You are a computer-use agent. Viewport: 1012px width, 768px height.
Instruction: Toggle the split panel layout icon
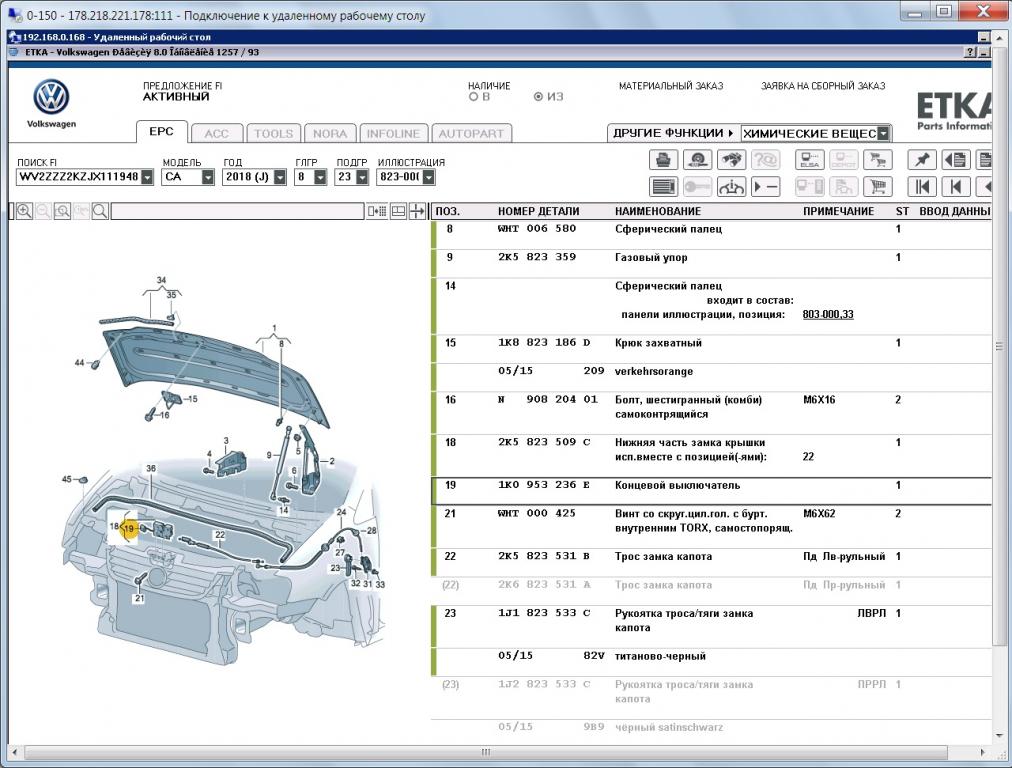[399, 211]
